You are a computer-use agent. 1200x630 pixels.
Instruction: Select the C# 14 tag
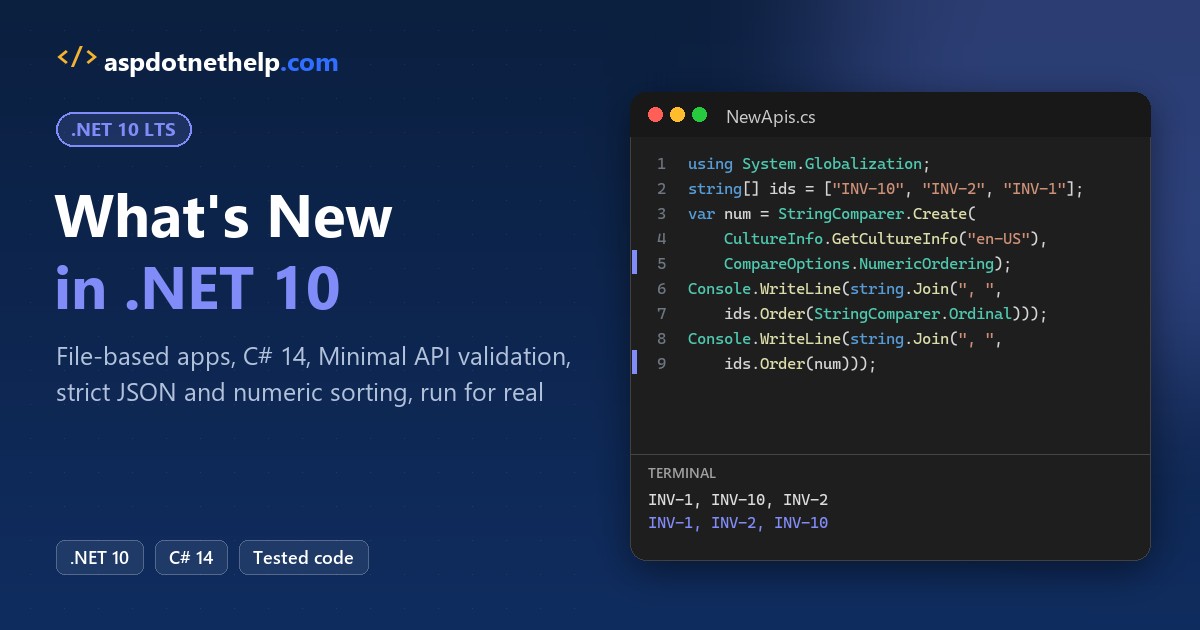(x=191, y=558)
